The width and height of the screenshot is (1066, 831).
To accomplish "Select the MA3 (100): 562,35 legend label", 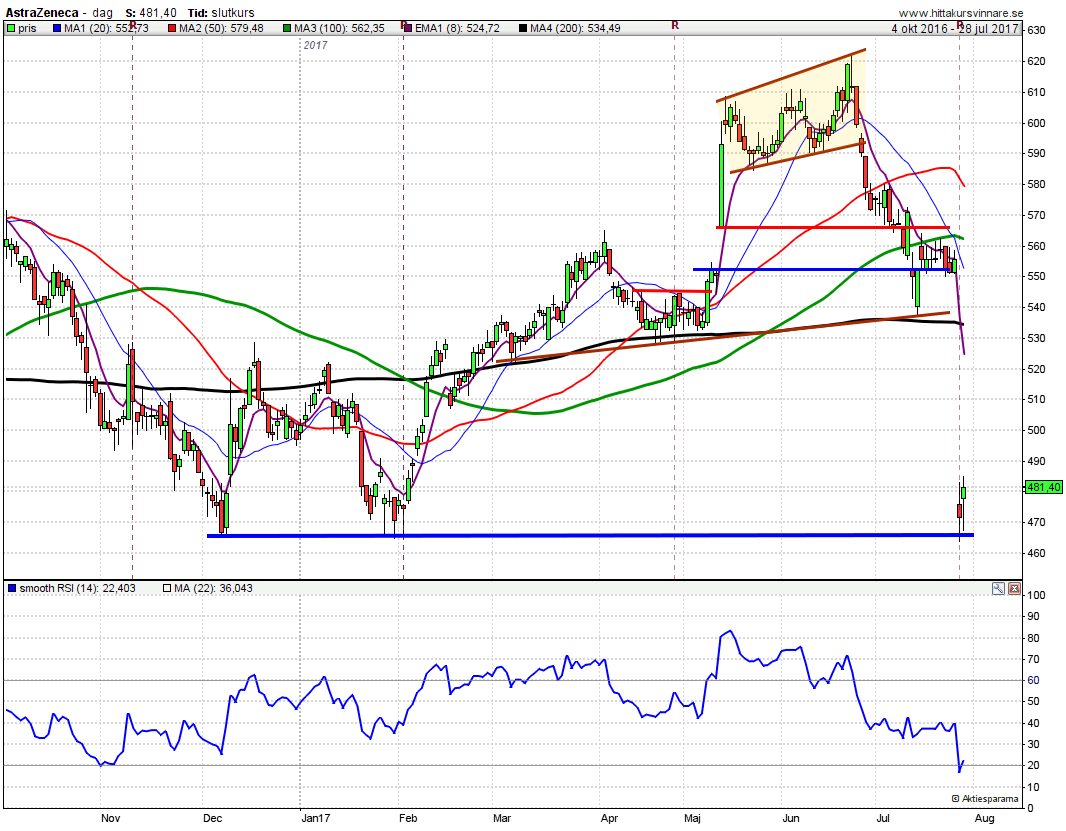I will (339, 29).
